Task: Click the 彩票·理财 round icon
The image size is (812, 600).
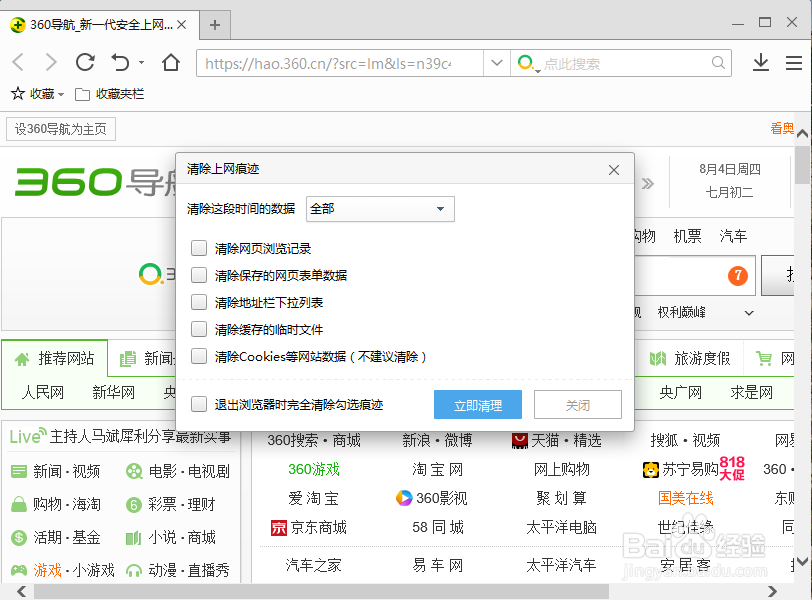Action: [x=134, y=505]
